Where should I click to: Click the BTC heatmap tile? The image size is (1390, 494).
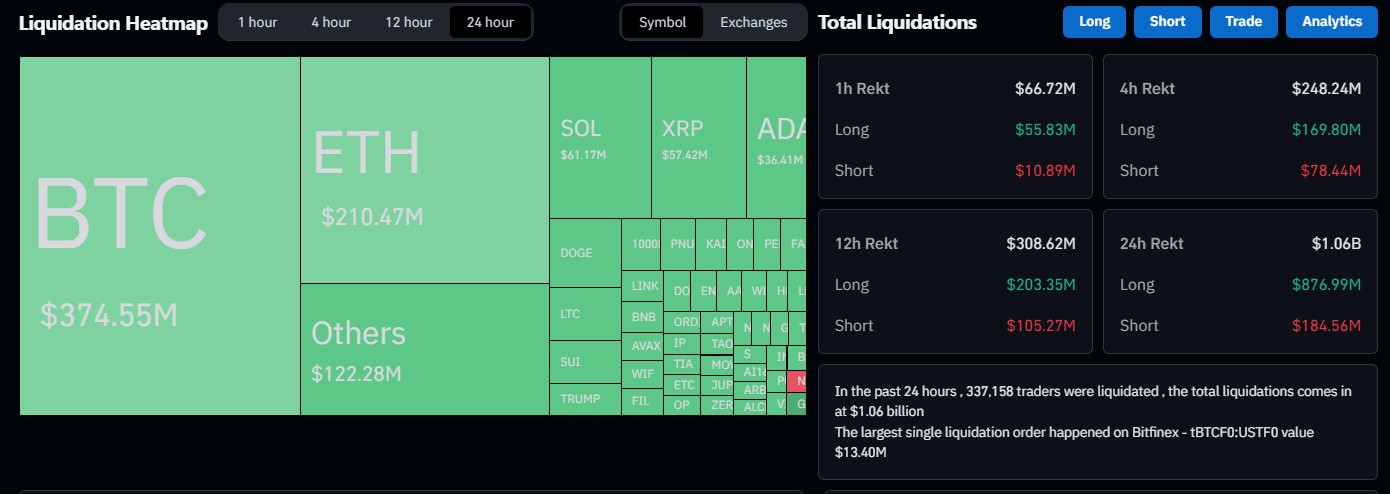click(x=160, y=235)
